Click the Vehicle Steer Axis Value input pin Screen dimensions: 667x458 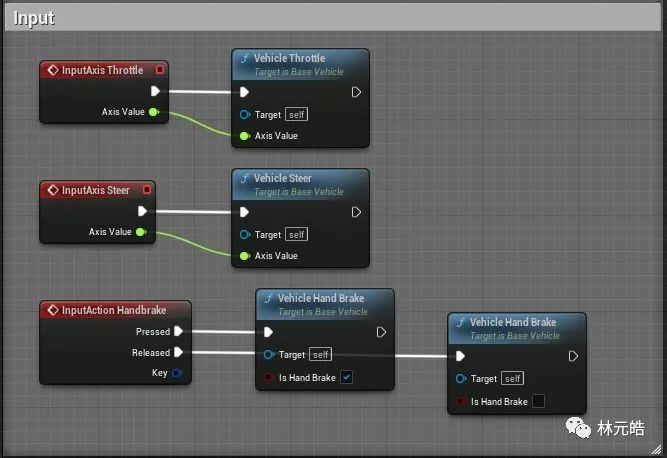point(244,256)
